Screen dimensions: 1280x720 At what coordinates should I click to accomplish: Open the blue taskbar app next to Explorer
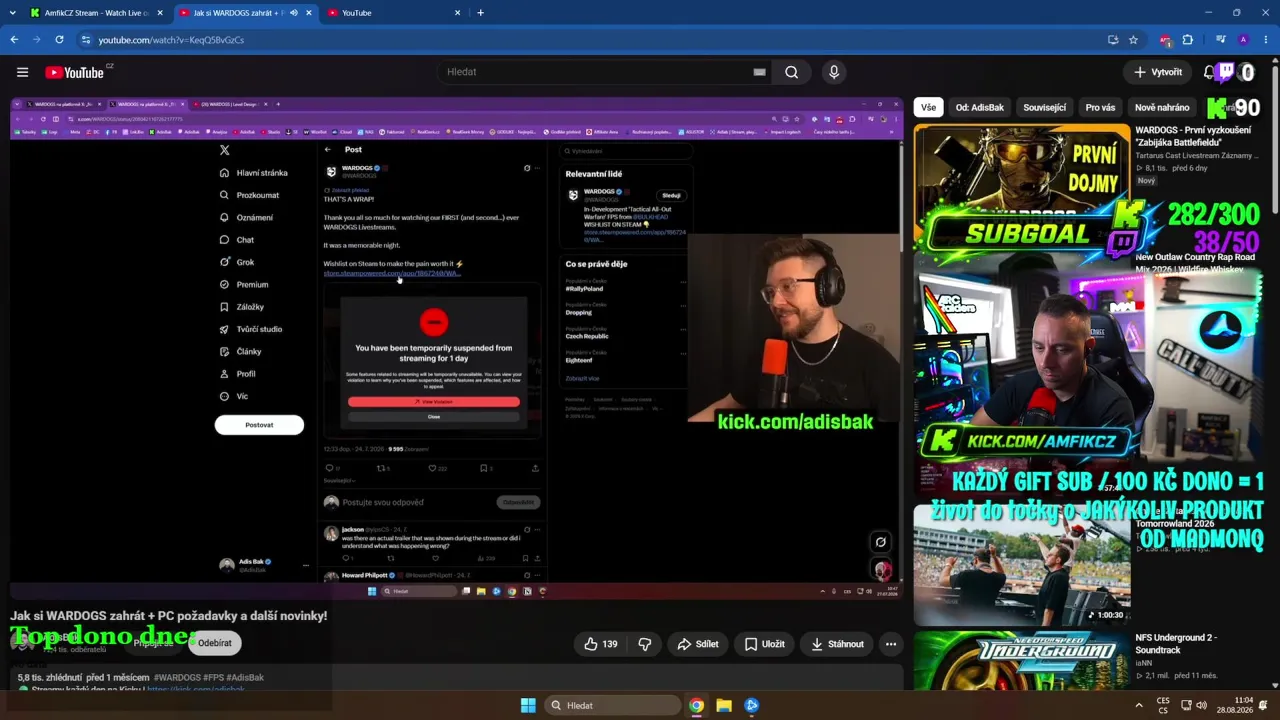pos(752,705)
